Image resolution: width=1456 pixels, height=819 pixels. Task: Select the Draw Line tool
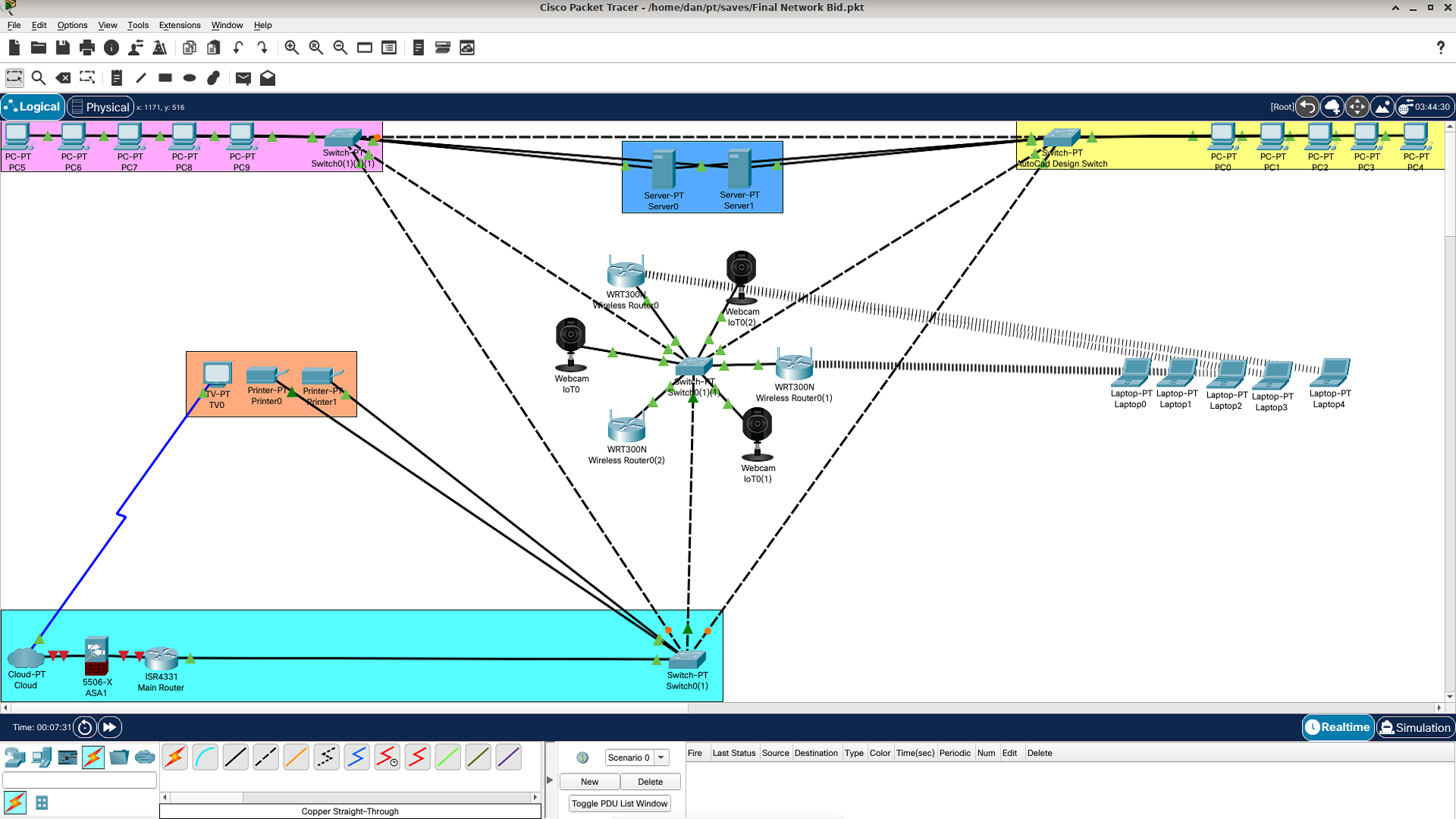tap(141, 77)
